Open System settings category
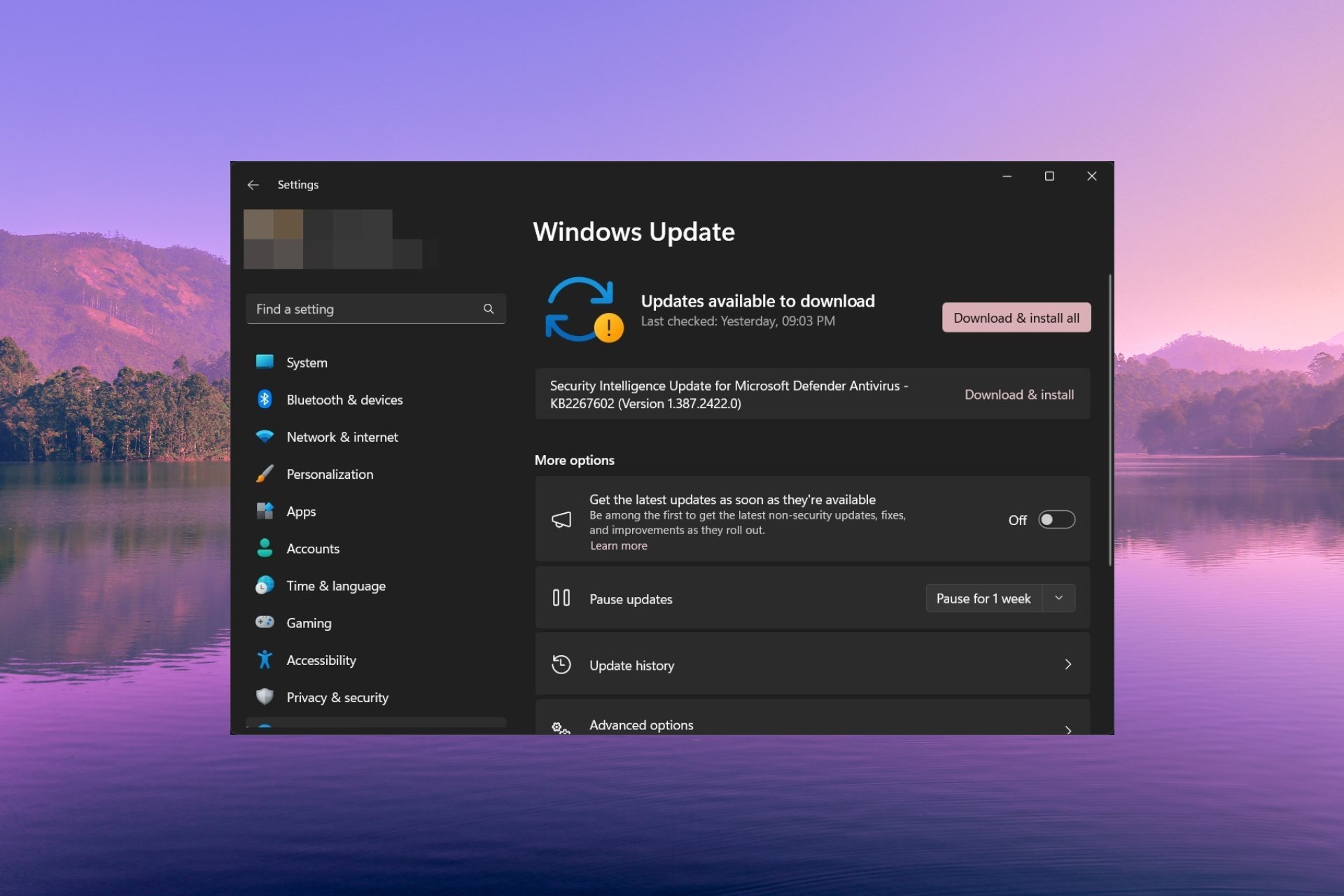1344x896 pixels. pos(376,362)
